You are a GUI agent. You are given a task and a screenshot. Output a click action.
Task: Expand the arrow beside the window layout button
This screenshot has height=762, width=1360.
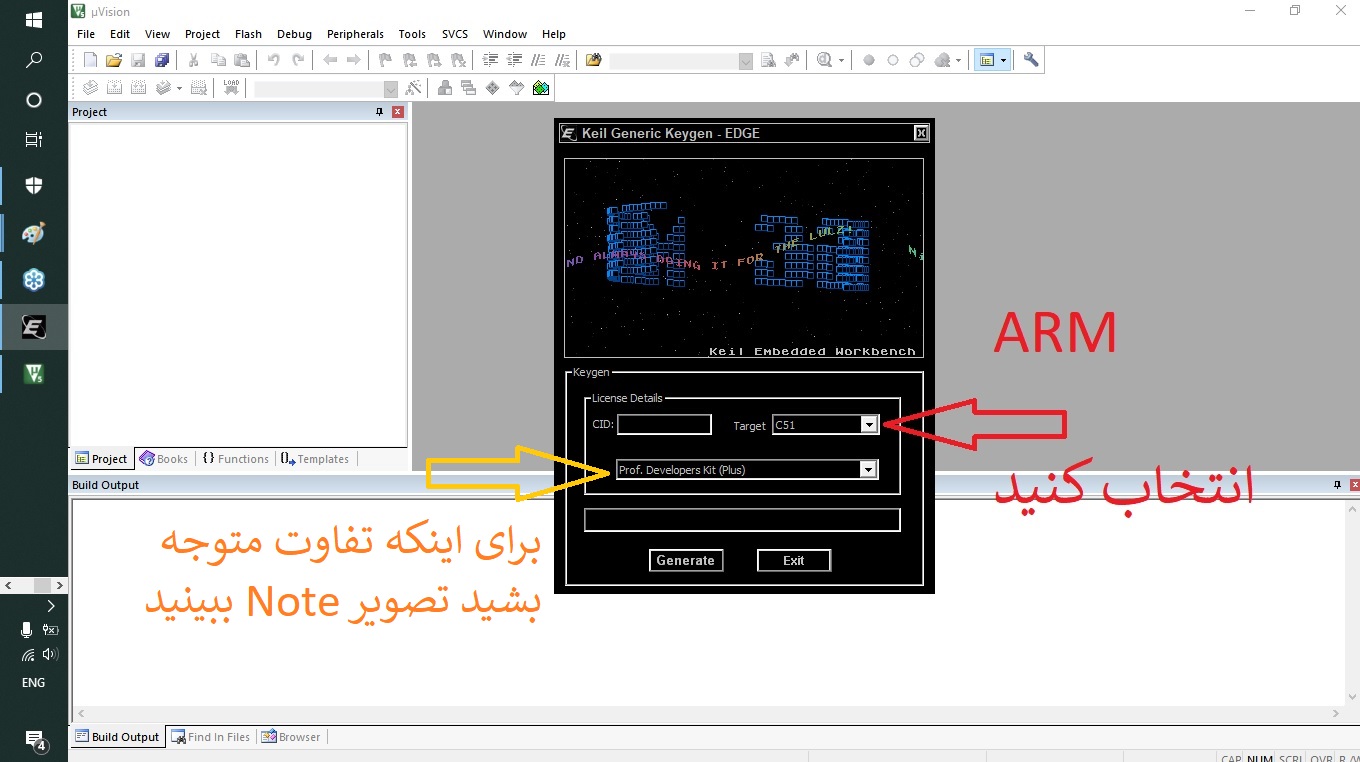[x=1003, y=60]
